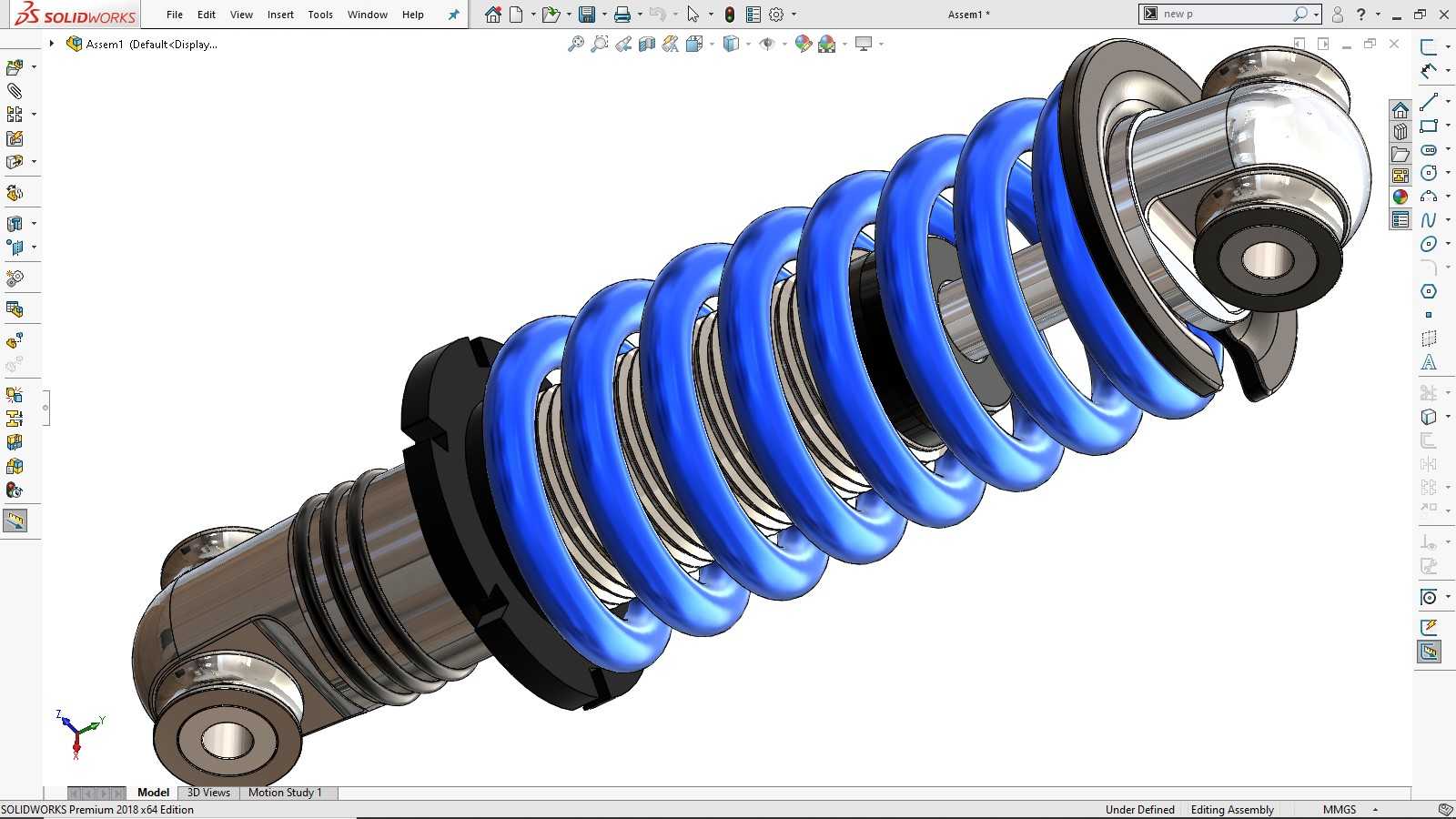Click Linear Component Pattern grid icon
1456x819 pixels.
pyautogui.click(x=15, y=115)
